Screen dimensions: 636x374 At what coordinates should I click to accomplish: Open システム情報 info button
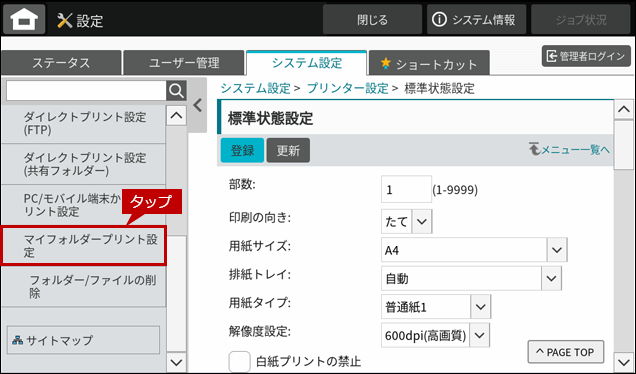point(476,19)
